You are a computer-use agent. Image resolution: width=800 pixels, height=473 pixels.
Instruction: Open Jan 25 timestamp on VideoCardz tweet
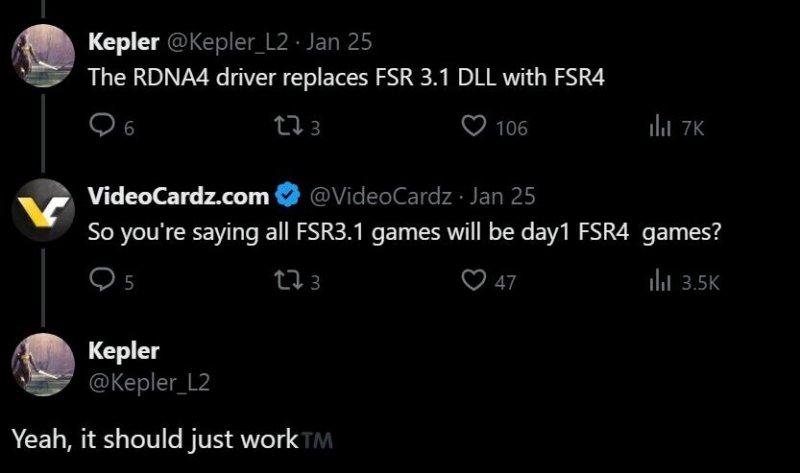point(503,194)
